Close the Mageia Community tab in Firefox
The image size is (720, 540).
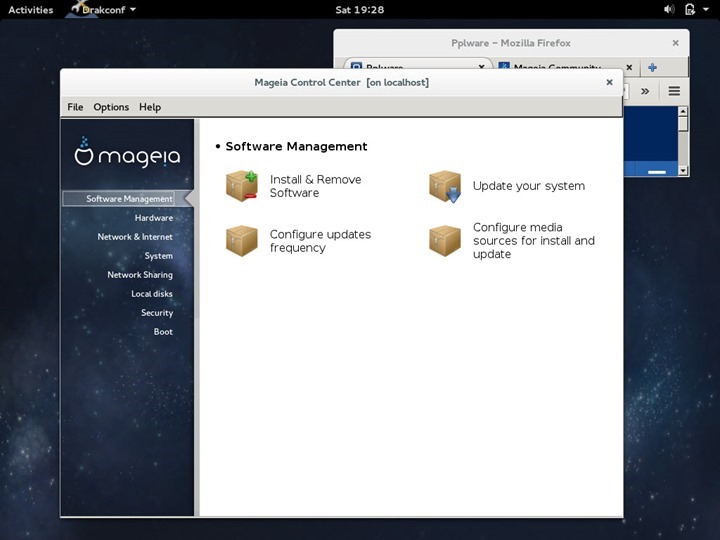pos(629,68)
